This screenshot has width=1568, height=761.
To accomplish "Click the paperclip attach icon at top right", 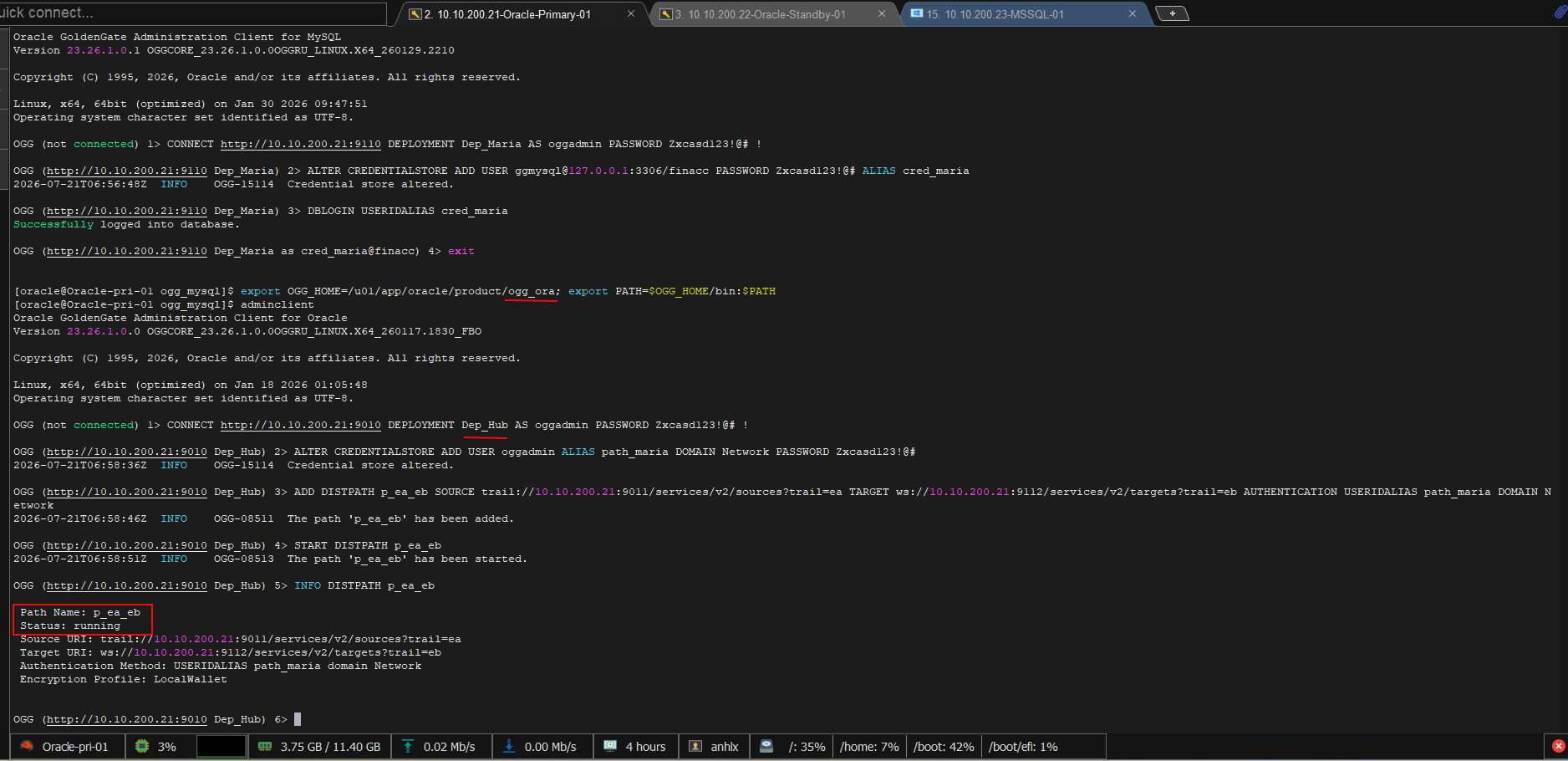I will (1560, 13).
